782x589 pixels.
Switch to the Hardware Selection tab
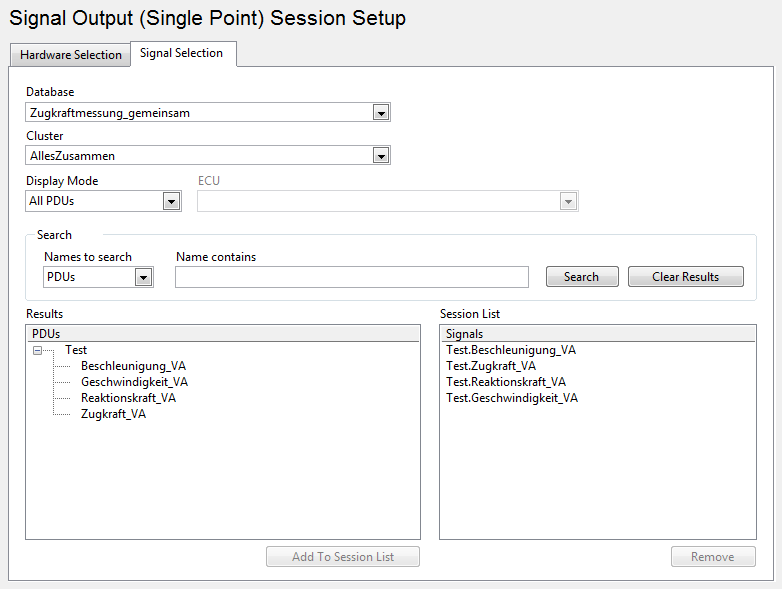[70, 55]
